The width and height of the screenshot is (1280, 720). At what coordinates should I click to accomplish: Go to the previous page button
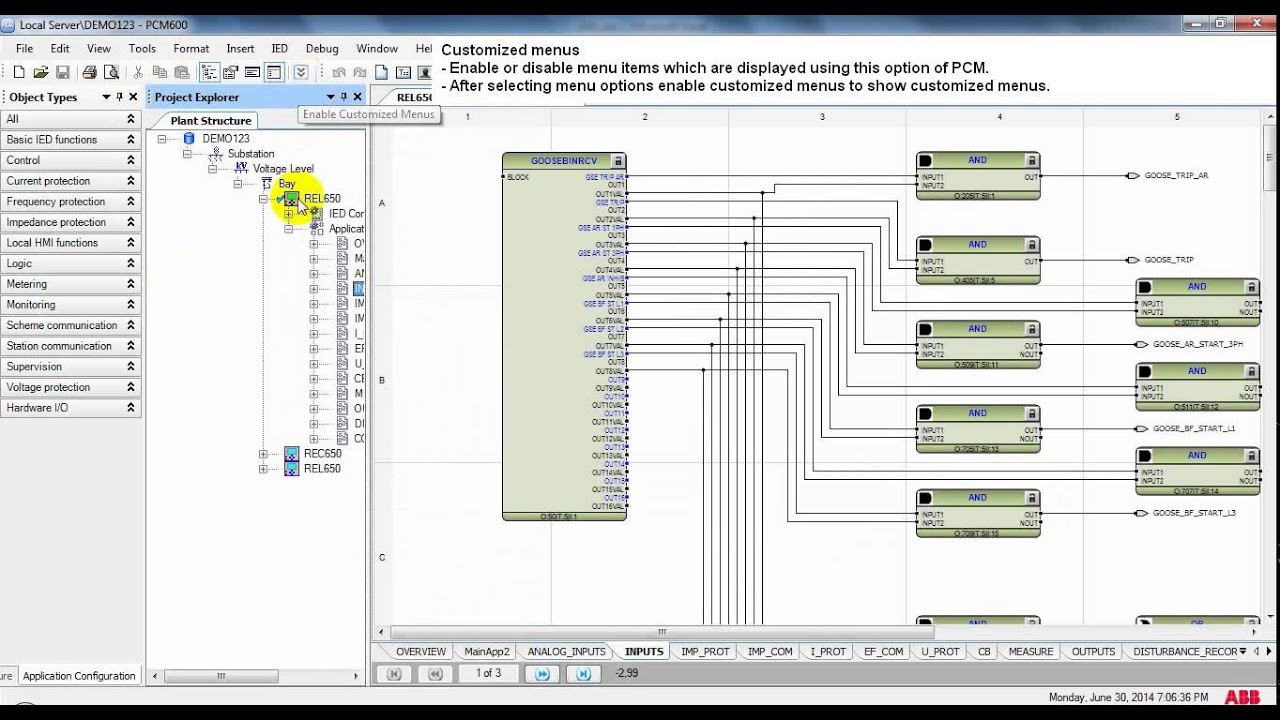435,674
